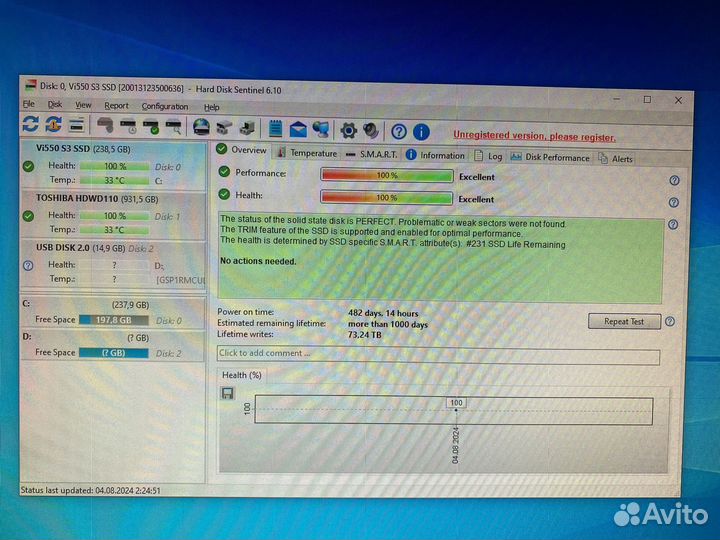Click the D: free space (? GB) bar
This screenshot has height=540, width=720.
pos(113,353)
